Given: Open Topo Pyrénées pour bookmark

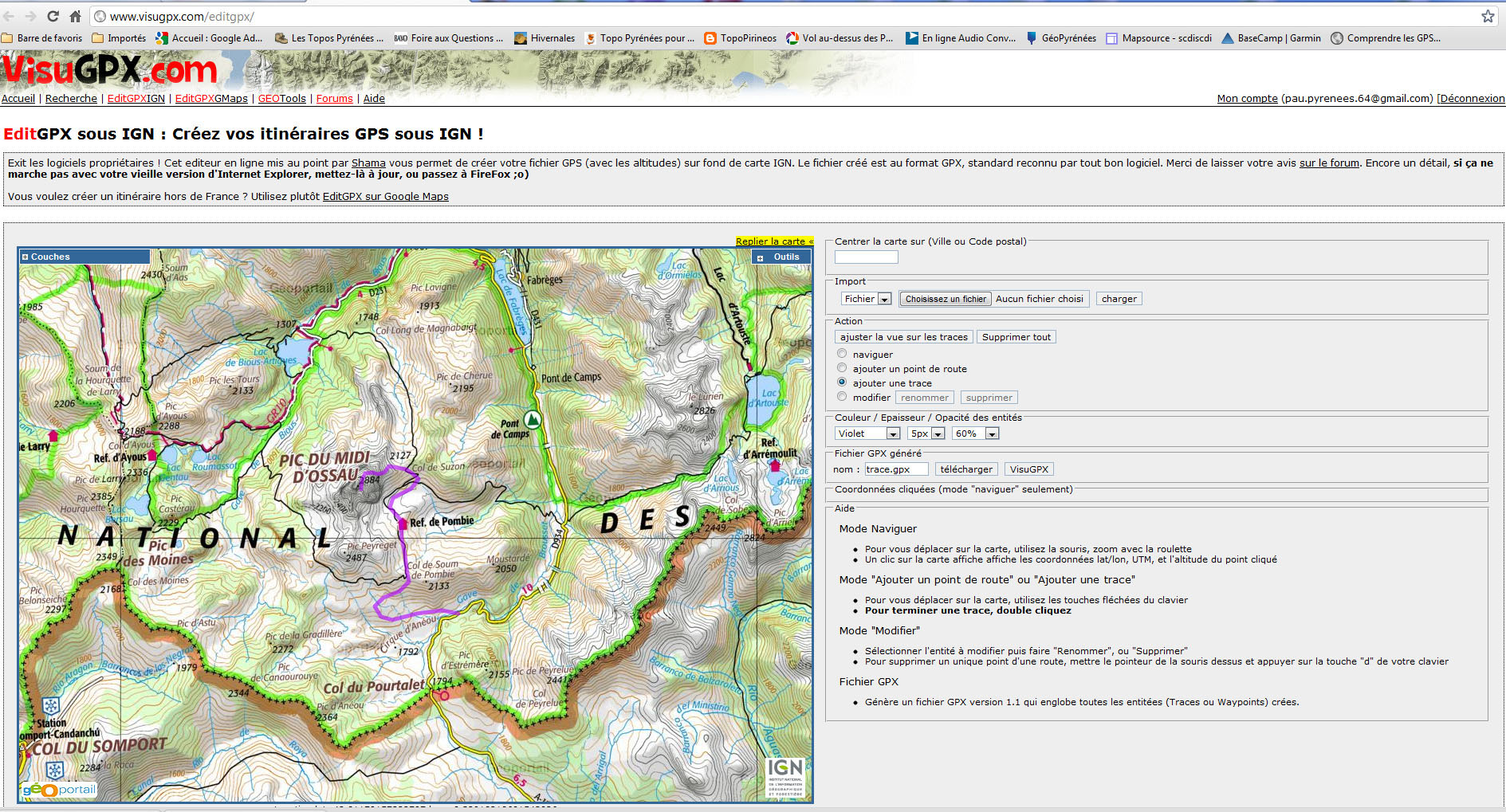Looking at the screenshot, I should click(639, 38).
